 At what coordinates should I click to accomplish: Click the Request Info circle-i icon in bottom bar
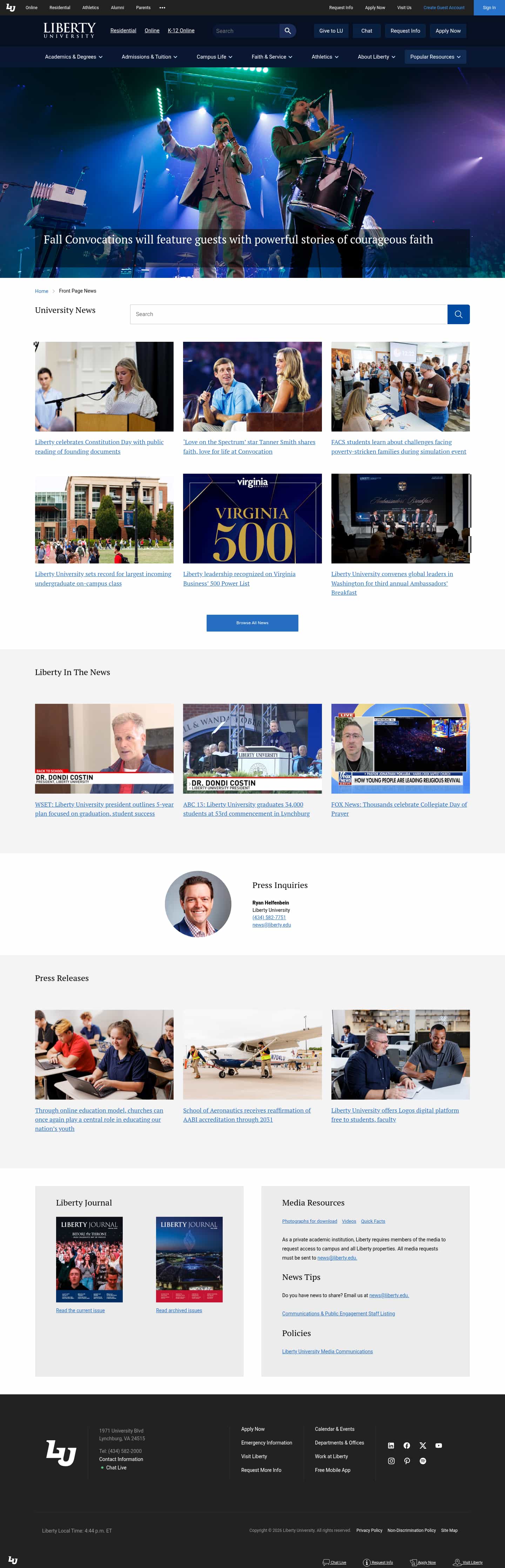(x=367, y=1562)
